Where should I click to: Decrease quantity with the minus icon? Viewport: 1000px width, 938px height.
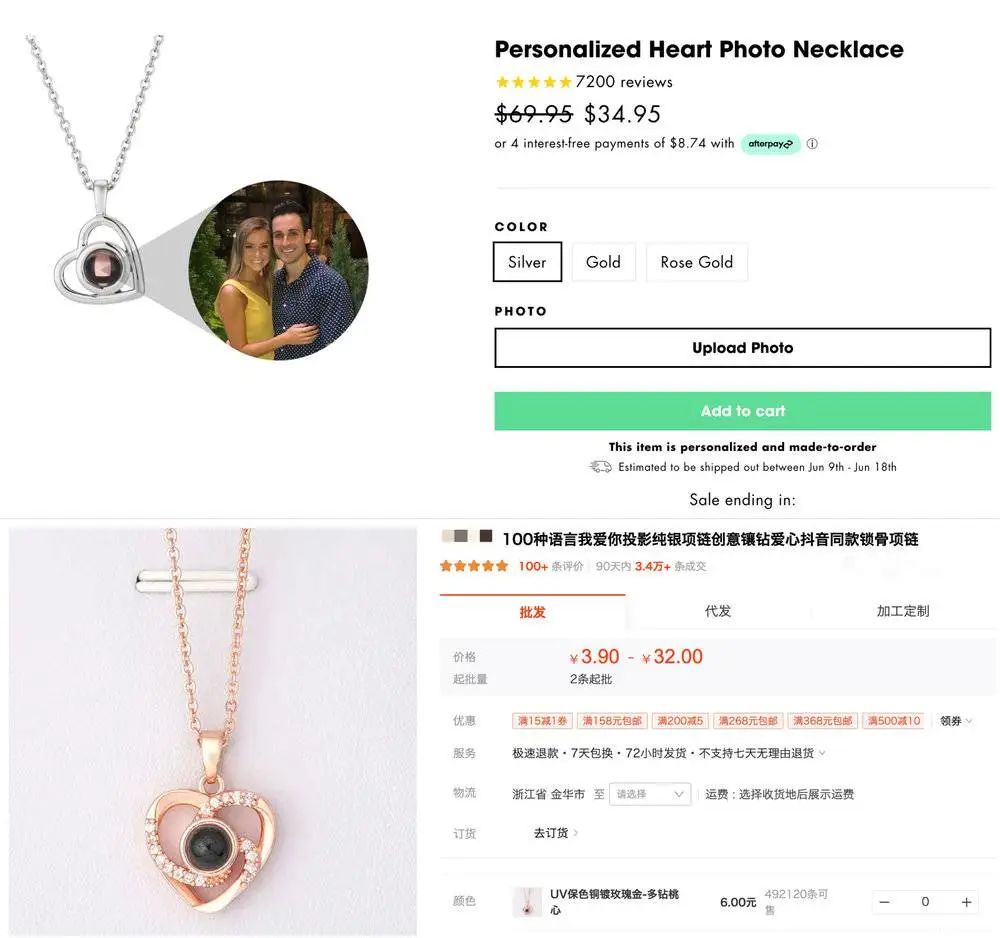click(884, 902)
